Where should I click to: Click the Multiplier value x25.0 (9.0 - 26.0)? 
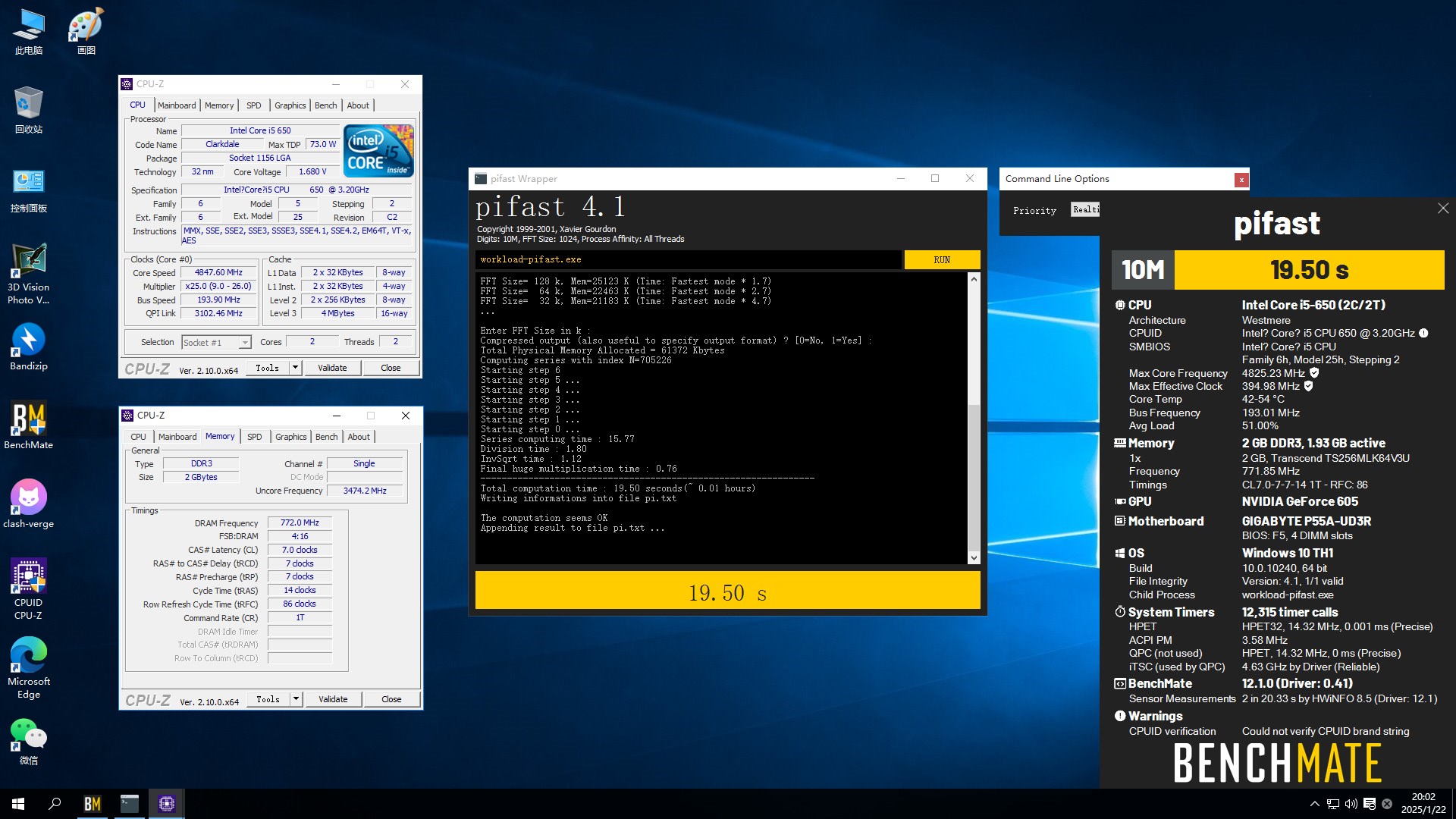click(x=218, y=286)
